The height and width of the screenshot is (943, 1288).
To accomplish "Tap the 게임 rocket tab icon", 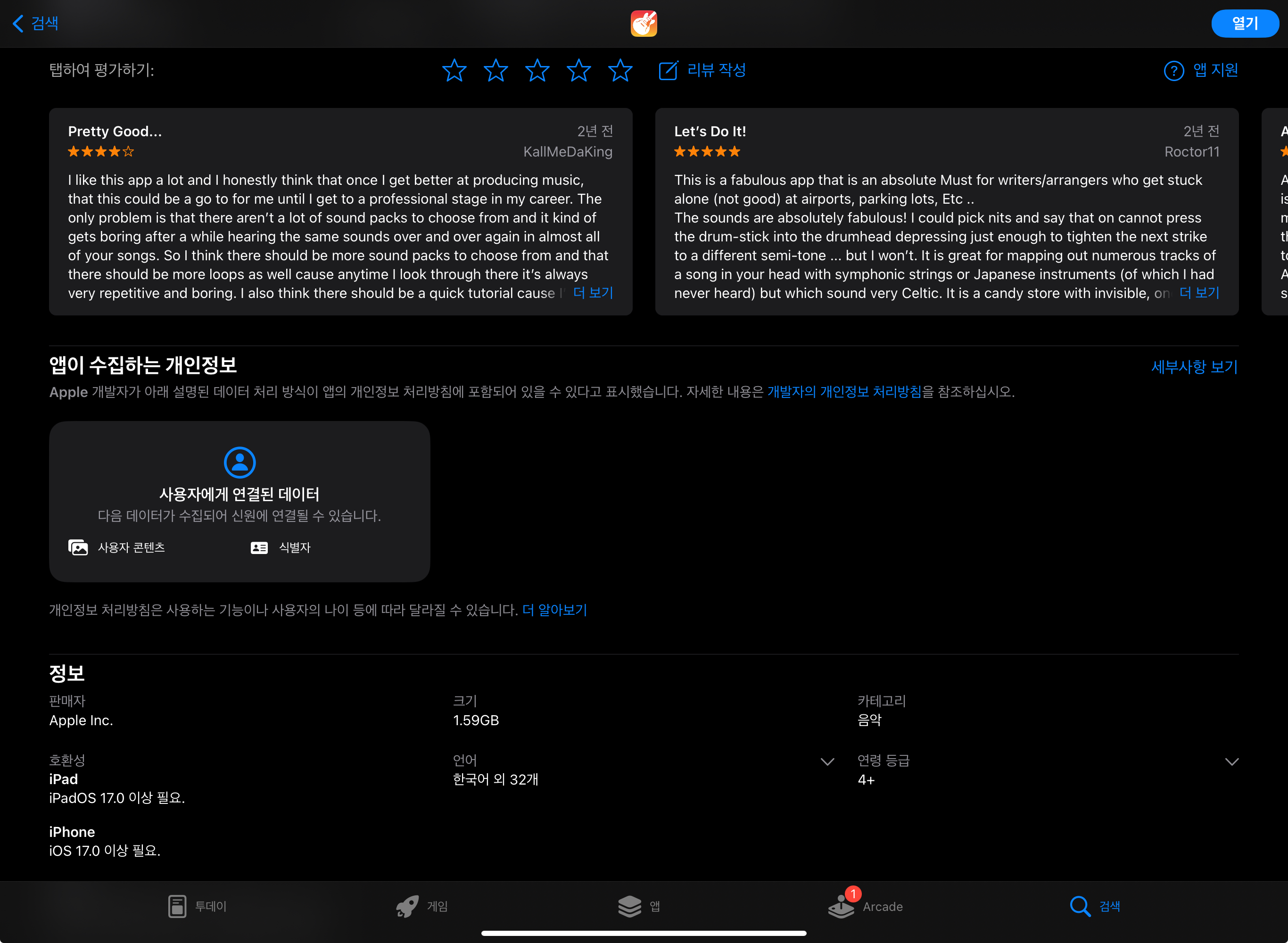I will point(407,906).
